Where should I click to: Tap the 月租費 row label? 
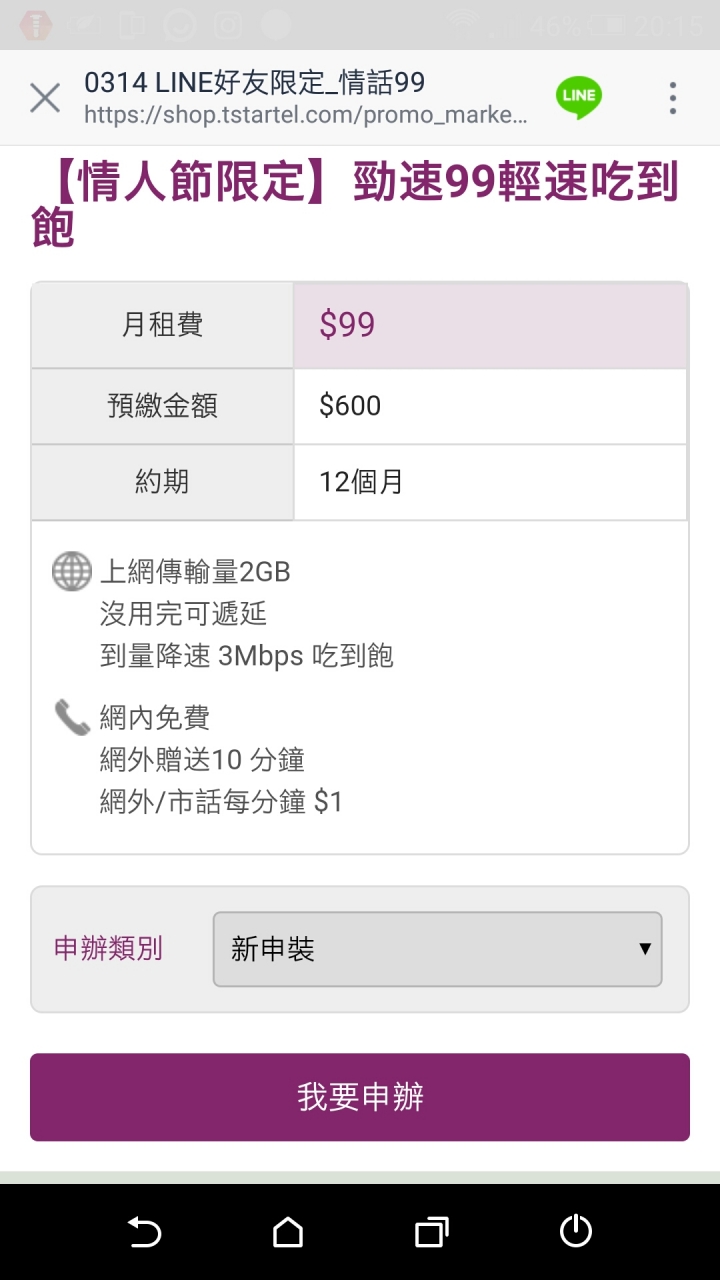click(x=162, y=325)
